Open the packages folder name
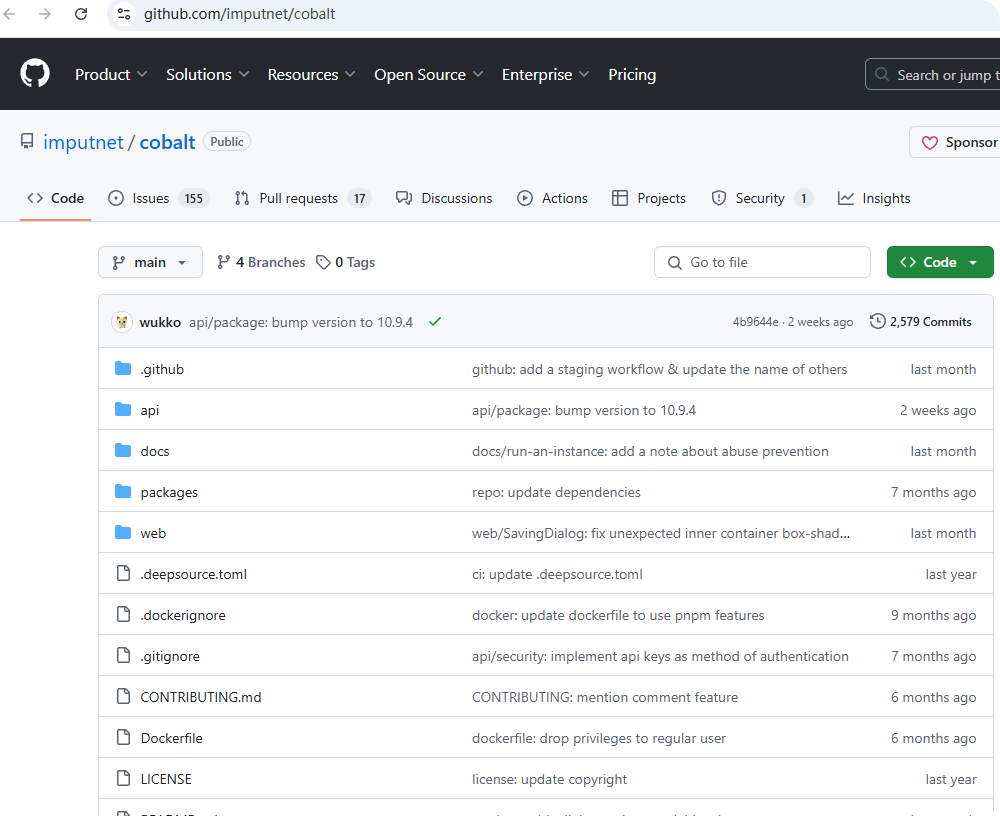The width and height of the screenshot is (1000, 816). 169,492
